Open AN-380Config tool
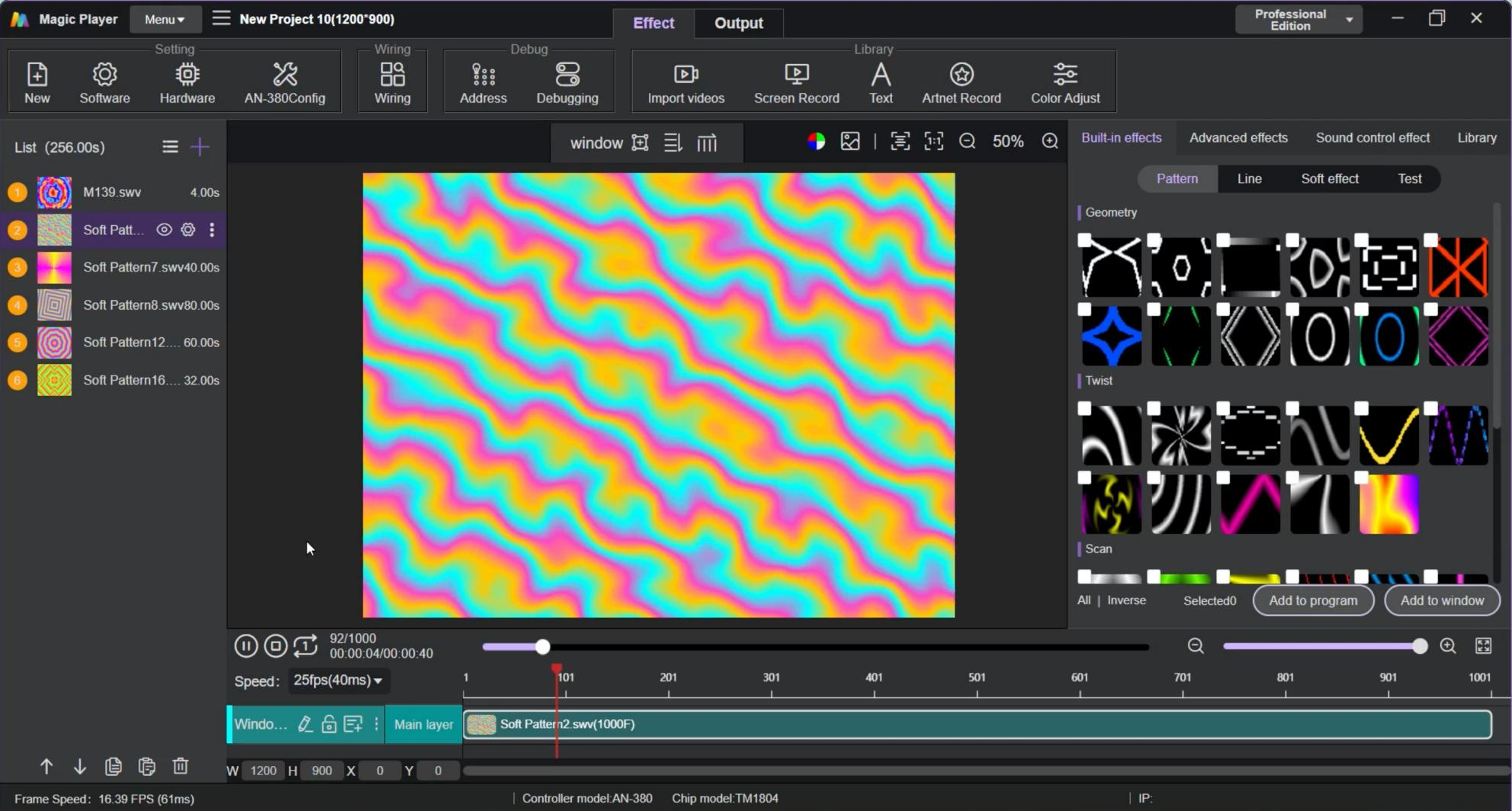 (284, 82)
